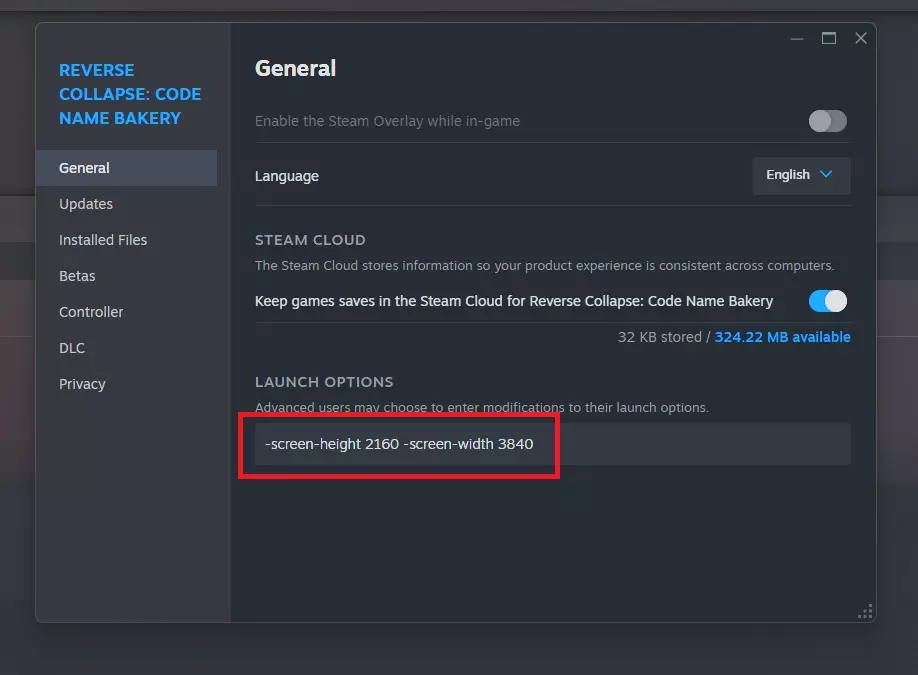Open the Privacy tab
This screenshot has height=675, width=918.
point(82,384)
